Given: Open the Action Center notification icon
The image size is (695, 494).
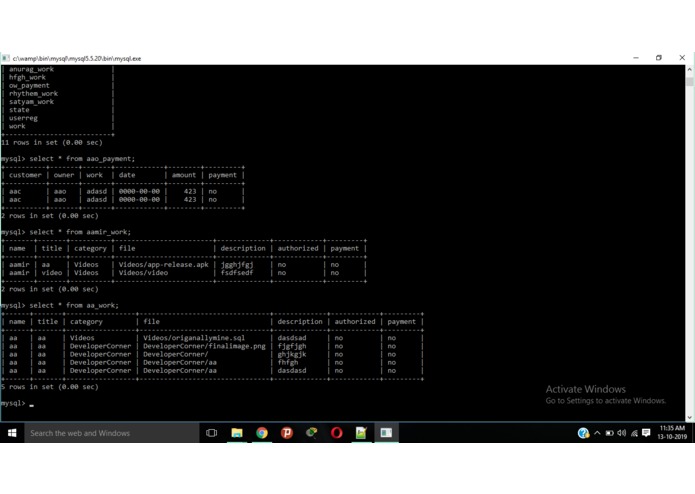Looking at the screenshot, I should tap(646, 433).
